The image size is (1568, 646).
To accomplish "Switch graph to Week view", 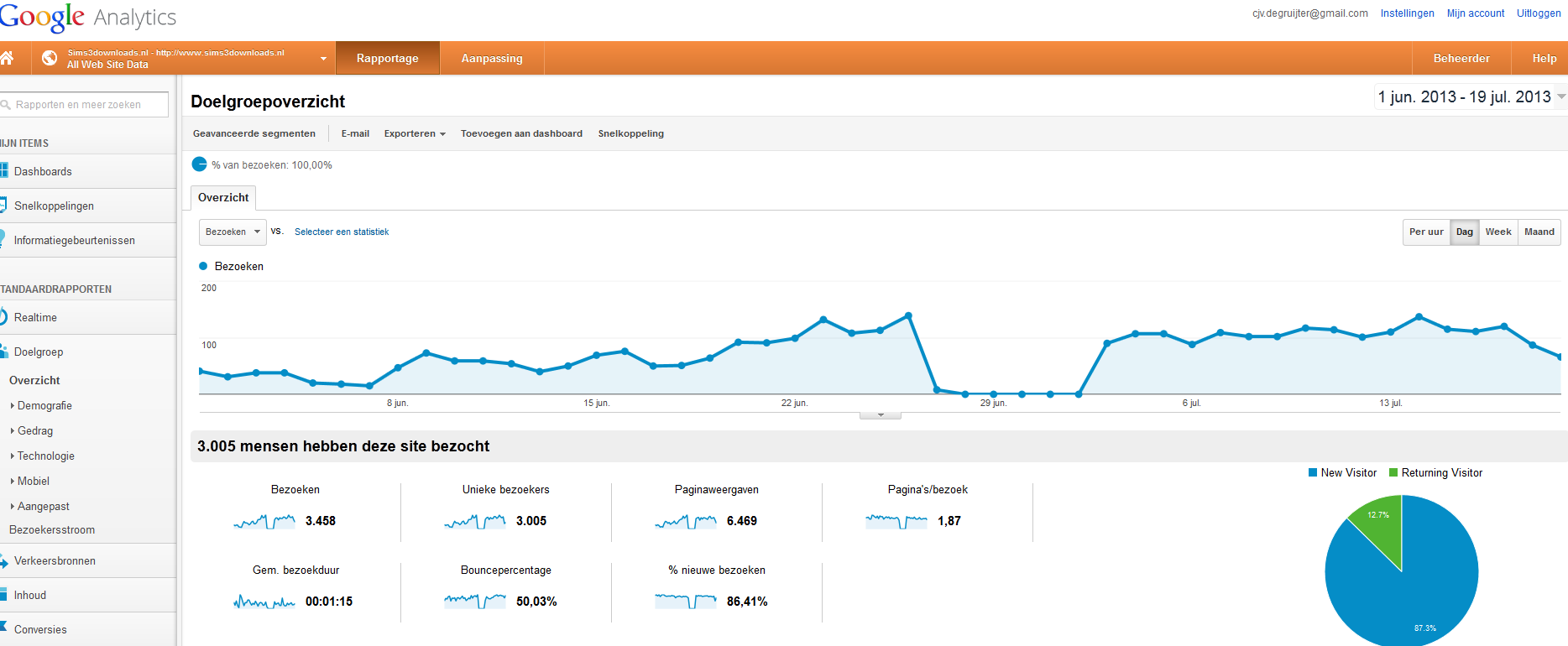I will click(1498, 232).
